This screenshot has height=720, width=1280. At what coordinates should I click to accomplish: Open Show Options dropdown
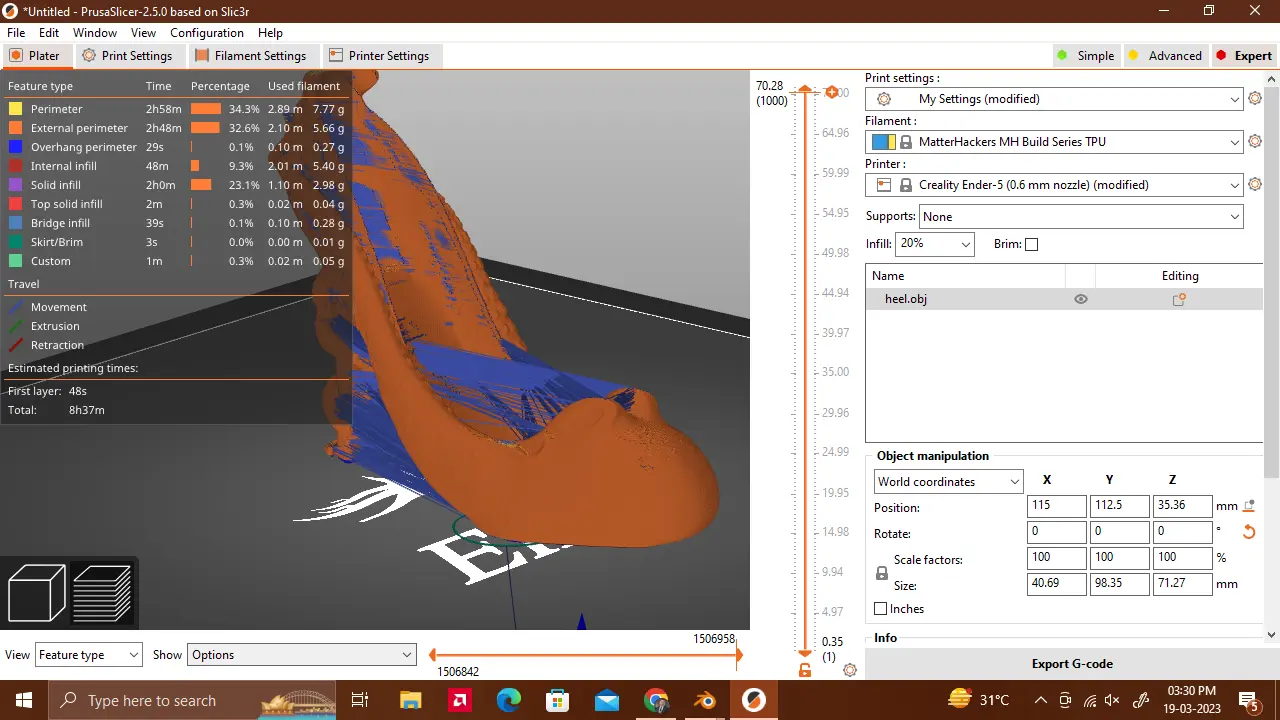click(x=301, y=655)
